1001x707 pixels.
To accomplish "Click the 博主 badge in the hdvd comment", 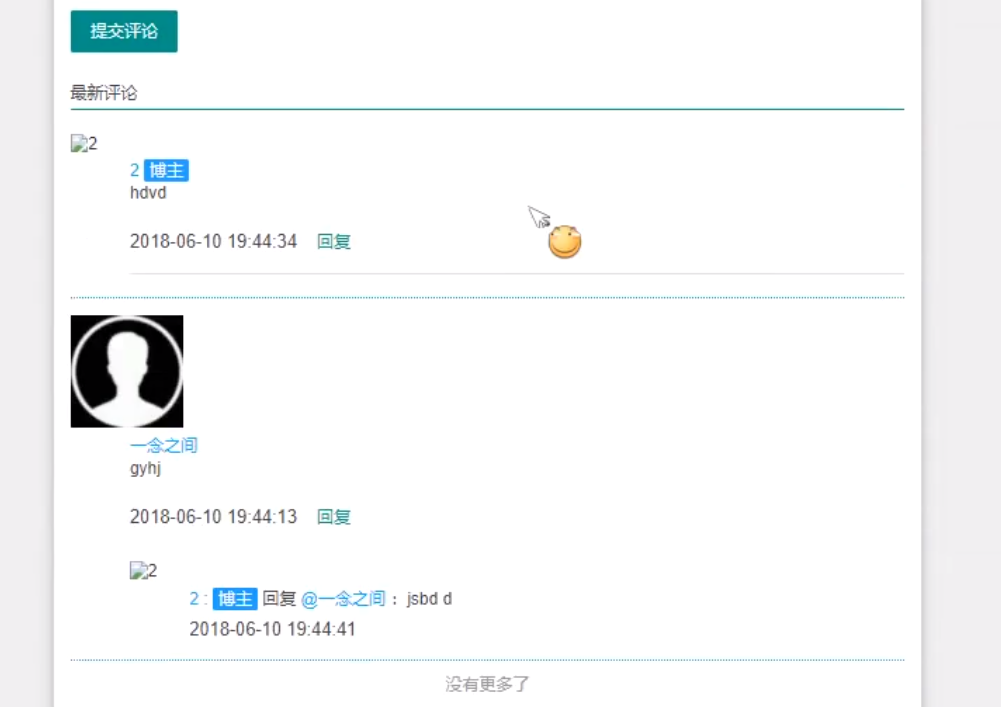I will point(167,171).
